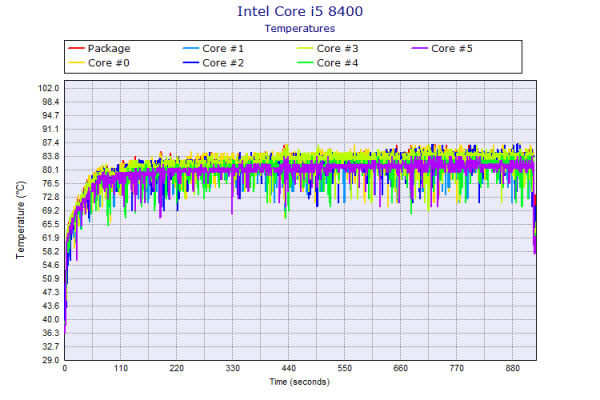Click the 110 x-axis tick label
The image size is (600, 400).
coord(121,368)
